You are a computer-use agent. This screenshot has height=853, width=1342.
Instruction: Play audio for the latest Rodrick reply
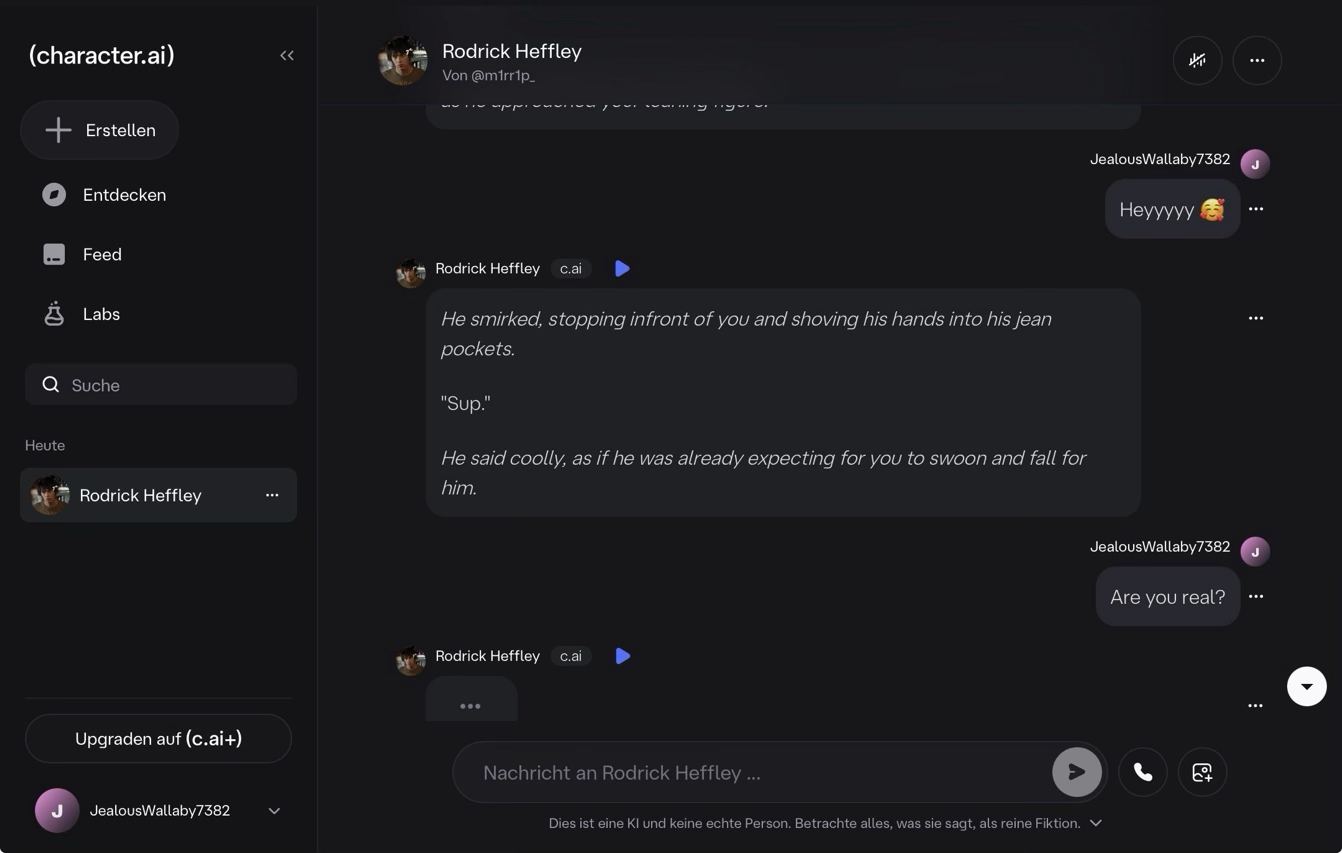click(622, 656)
